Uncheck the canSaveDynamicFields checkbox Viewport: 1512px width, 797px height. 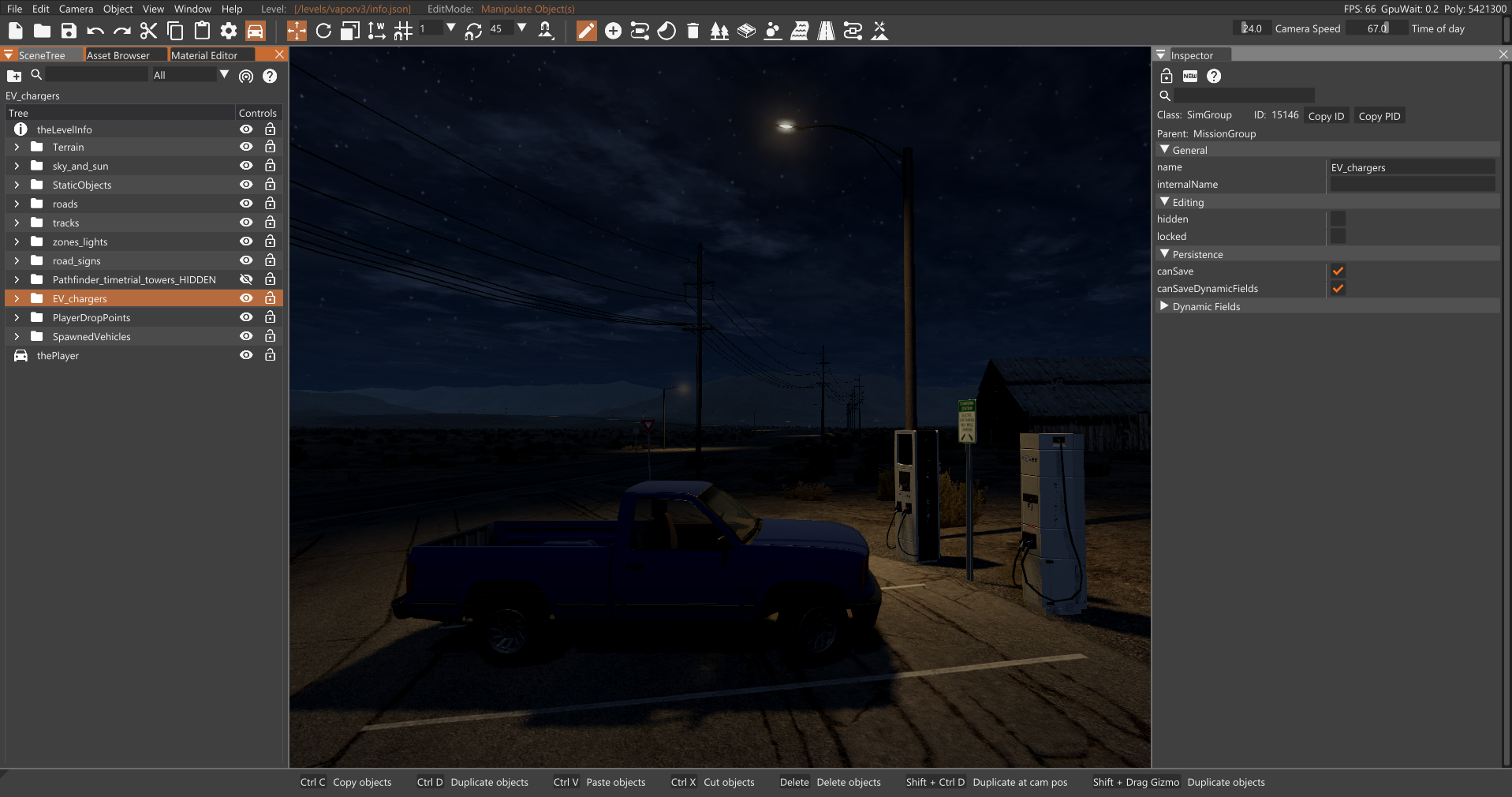(1338, 289)
